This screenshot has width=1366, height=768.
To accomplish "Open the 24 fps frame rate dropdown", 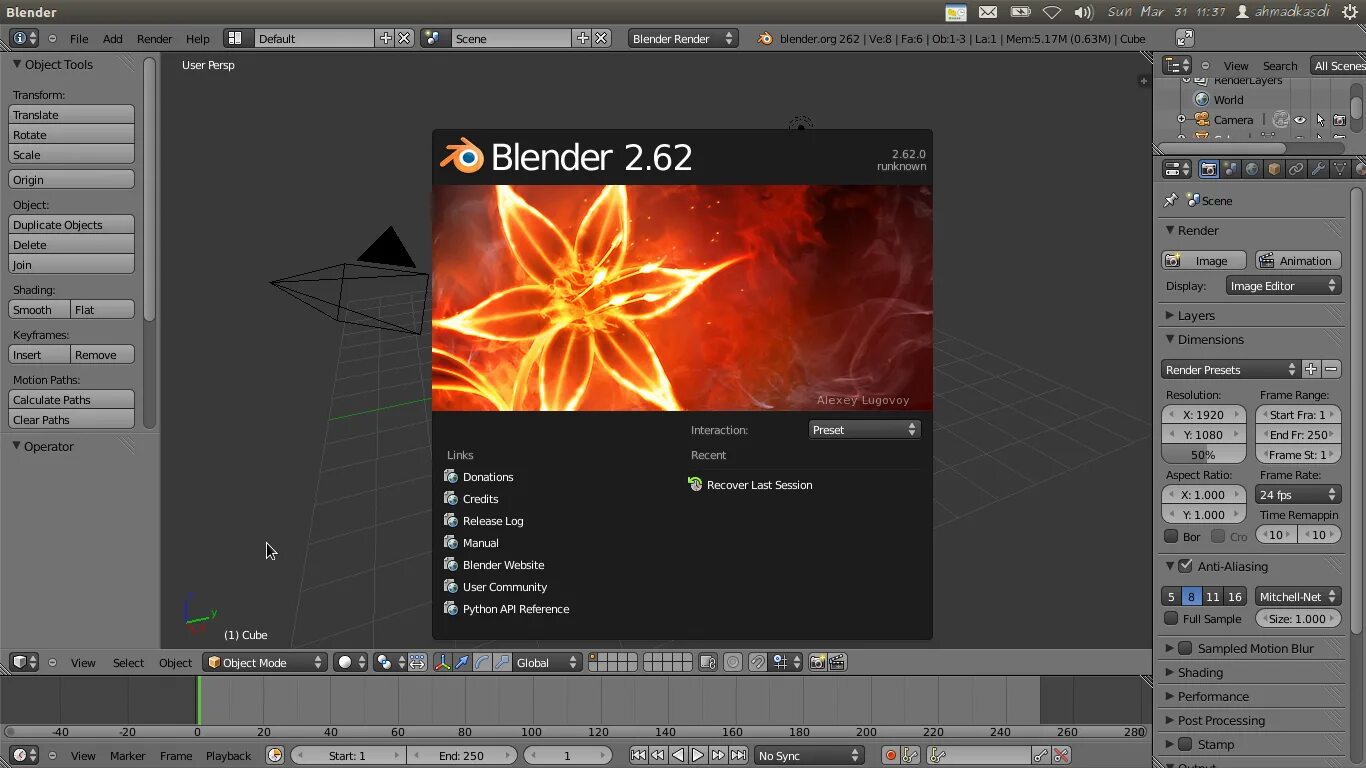I will (1298, 494).
